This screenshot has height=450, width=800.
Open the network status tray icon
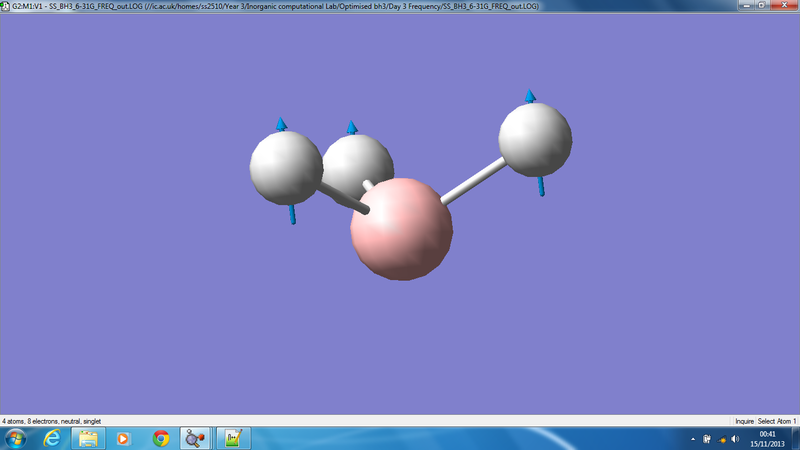[x=721, y=439]
